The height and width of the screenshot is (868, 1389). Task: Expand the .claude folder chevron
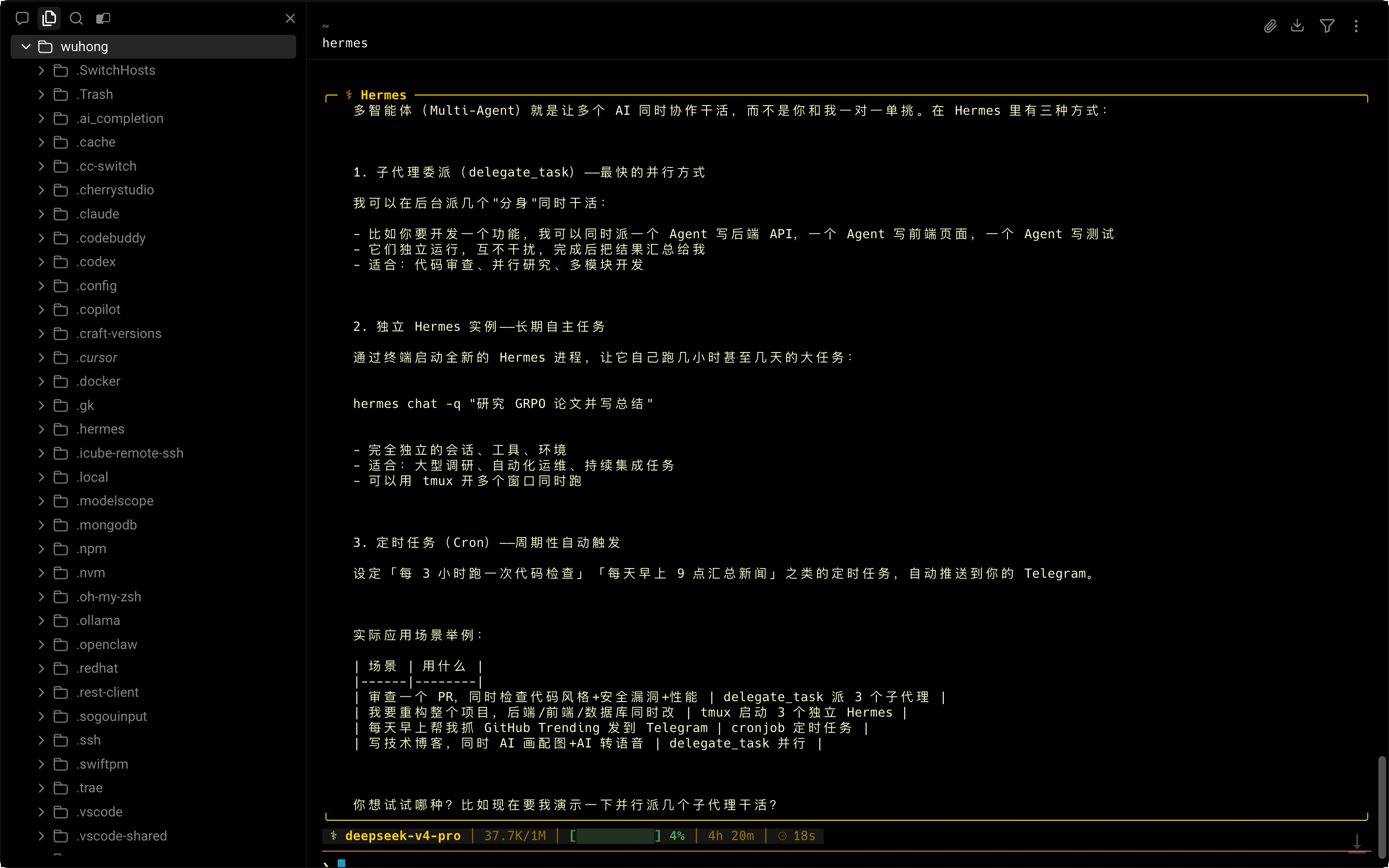pyautogui.click(x=41, y=214)
